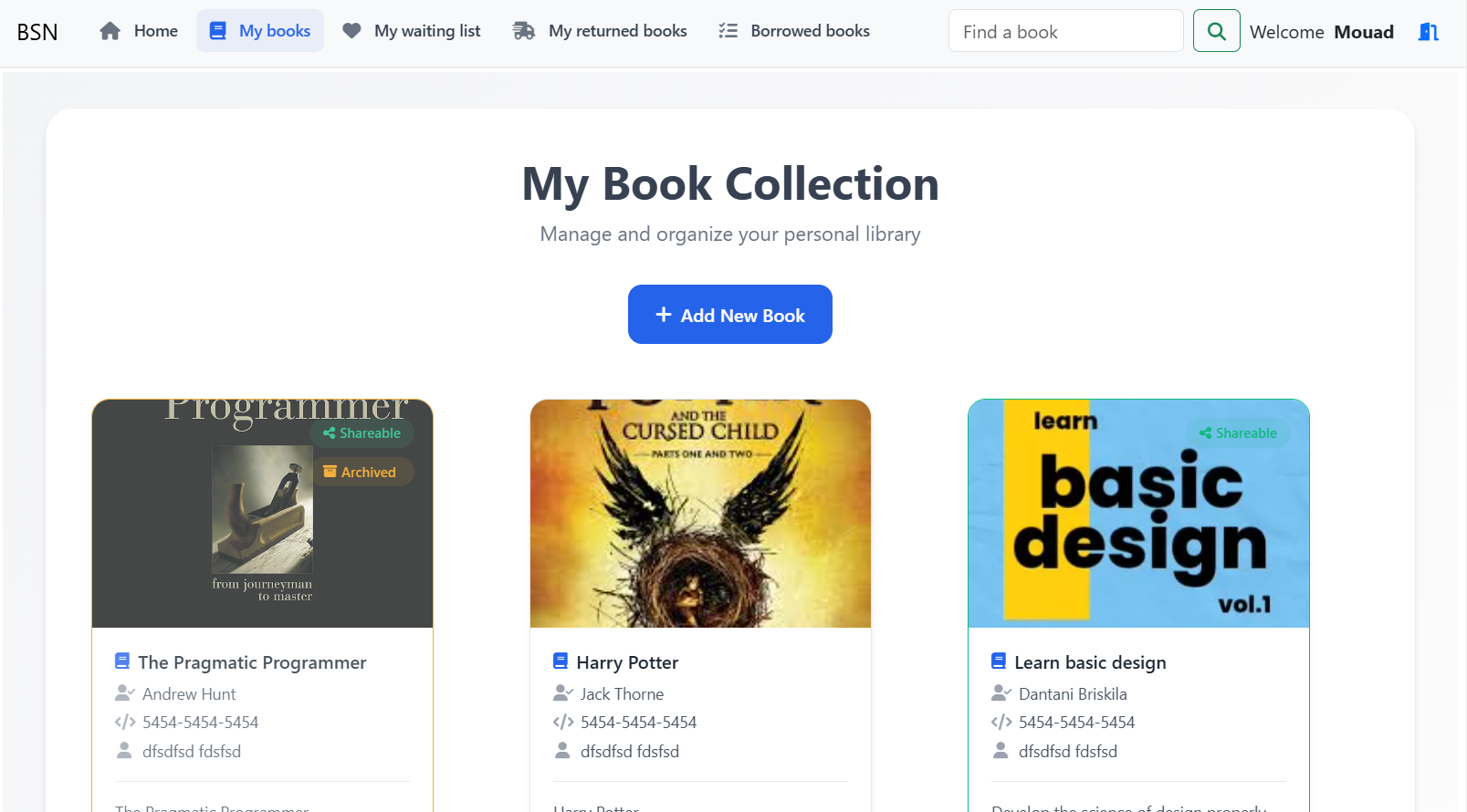
Task: Toggle the Archived status badge
Action: (x=362, y=472)
